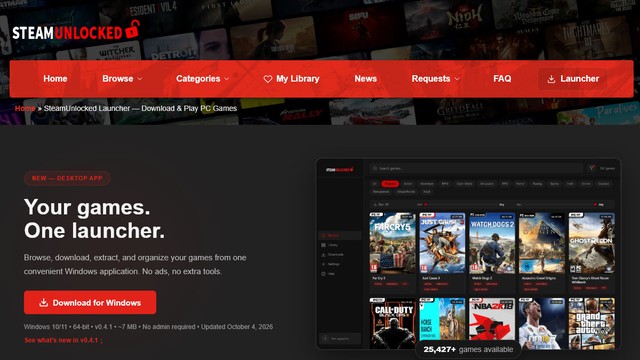
Task: Open the Horse Ranch game cover
Action: pyautogui.click(x=442, y=319)
